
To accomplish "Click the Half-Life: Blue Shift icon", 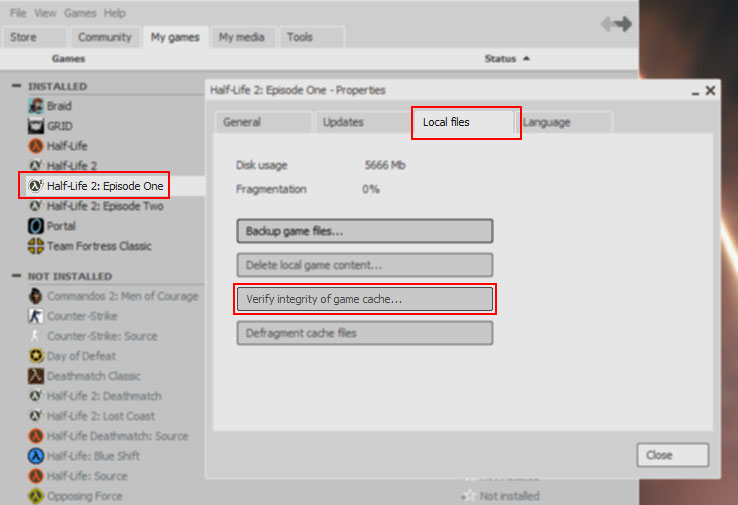I will coord(36,456).
